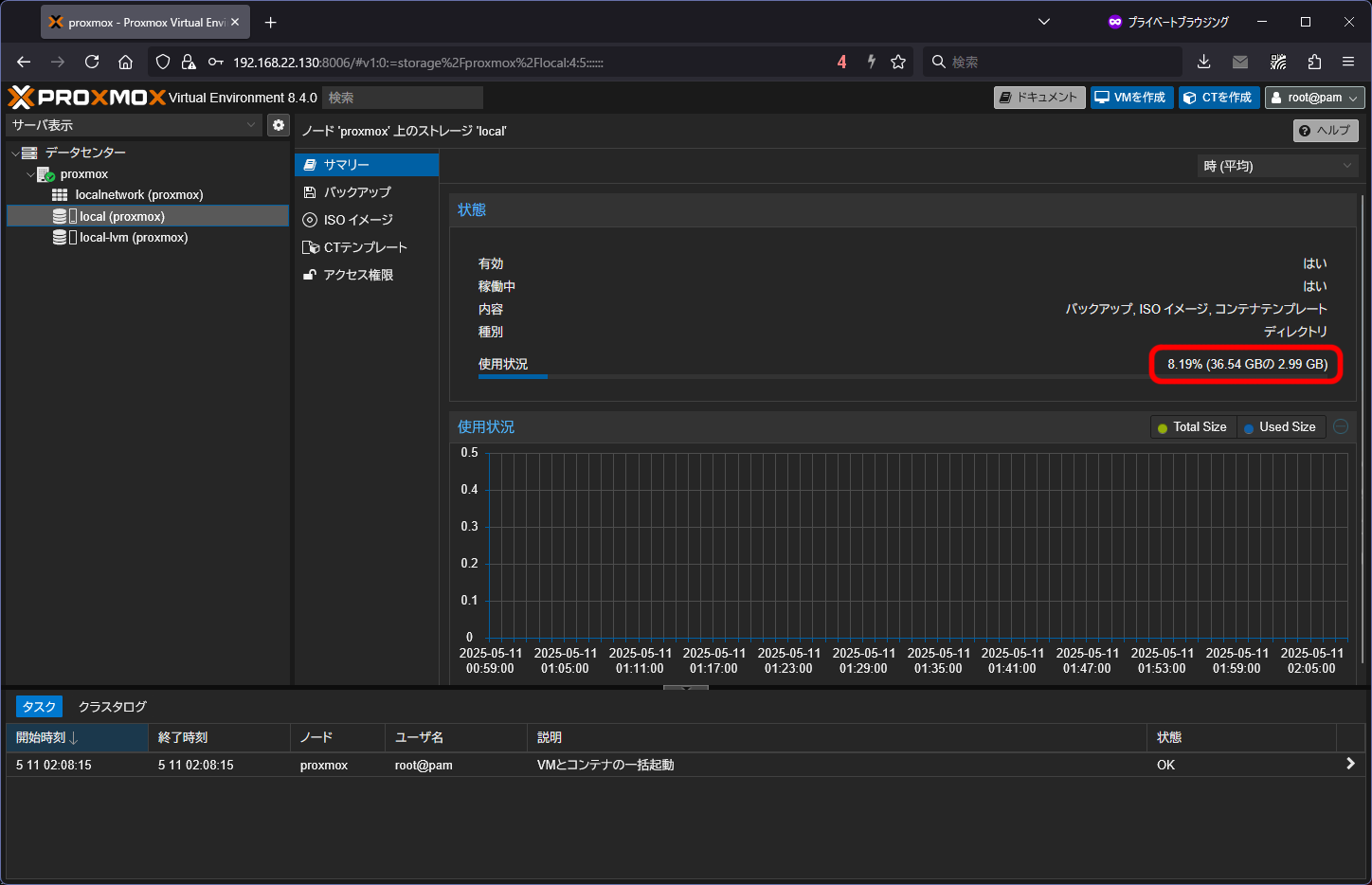Toggle the Used Size legend series
This screenshot has height=885, width=1372.
(x=1280, y=427)
